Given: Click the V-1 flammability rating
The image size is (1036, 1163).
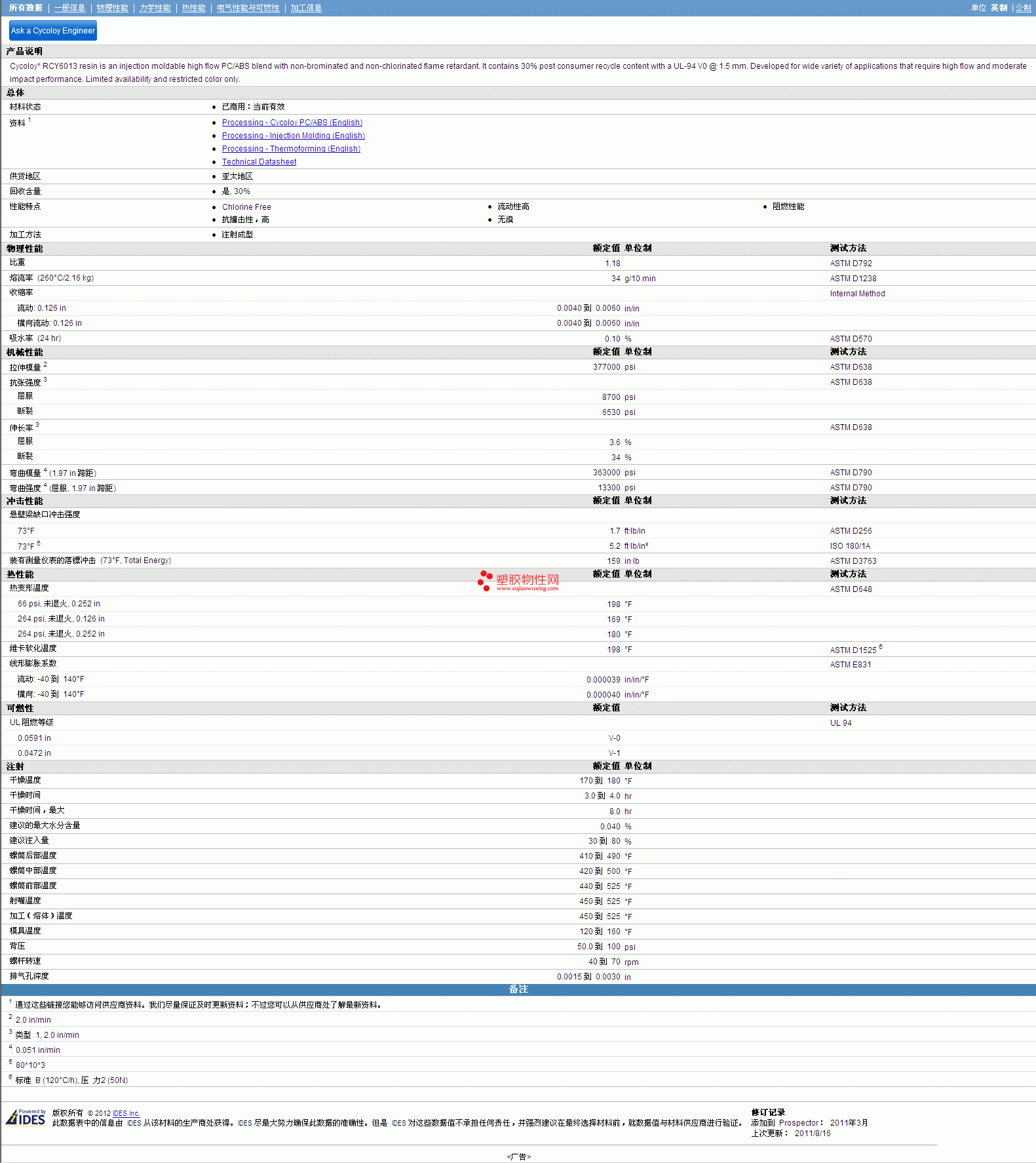Looking at the screenshot, I should click(x=614, y=753).
